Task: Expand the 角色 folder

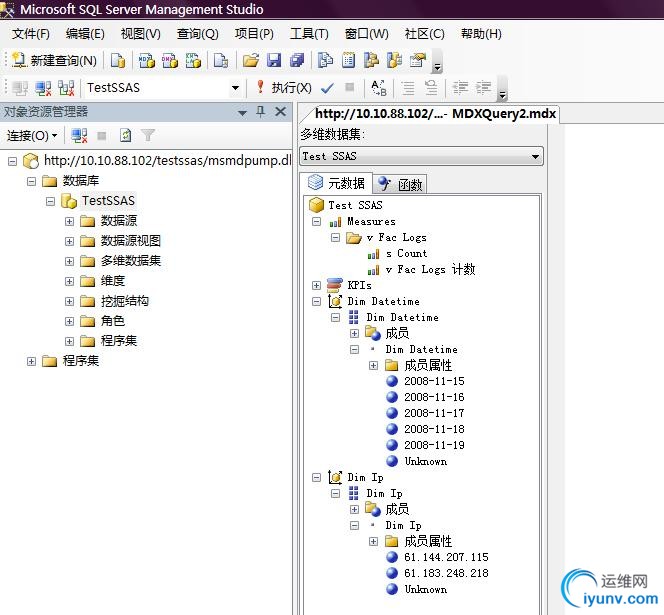Action: pos(69,321)
